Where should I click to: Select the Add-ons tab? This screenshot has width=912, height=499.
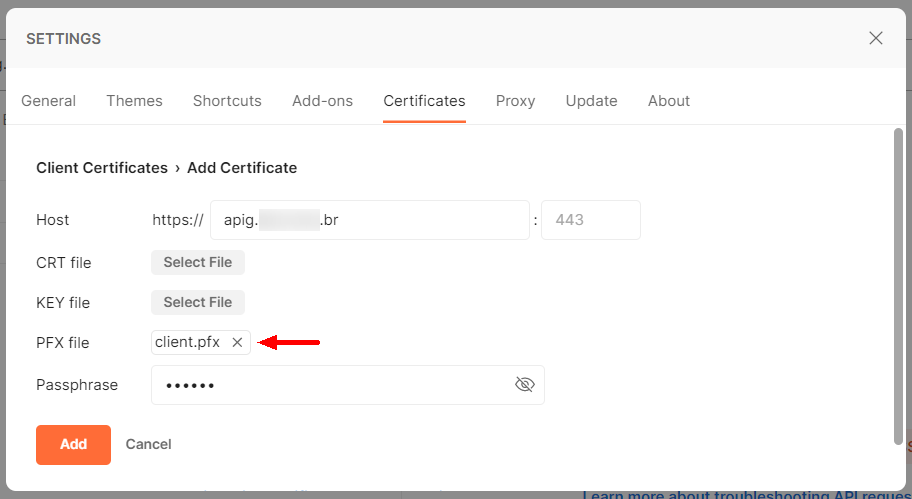pos(322,101)
